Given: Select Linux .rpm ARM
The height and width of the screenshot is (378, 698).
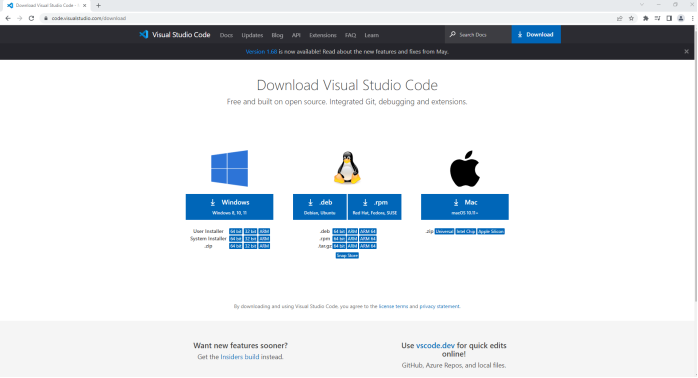Looking at the screenshot, I should coord(352,239).
